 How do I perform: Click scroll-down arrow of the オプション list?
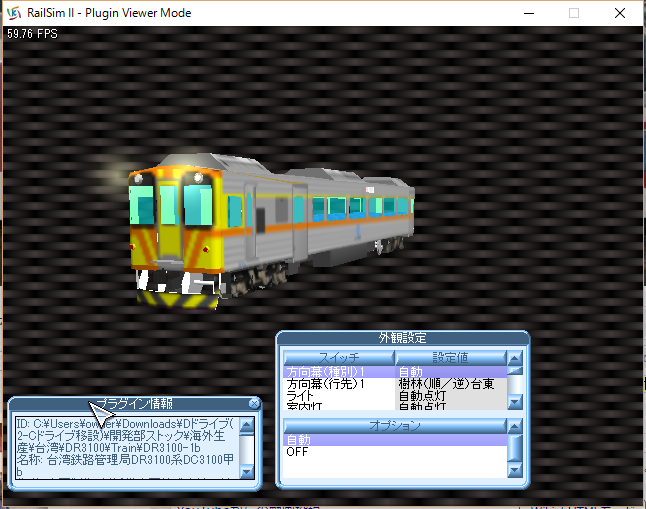pos(515,469)
